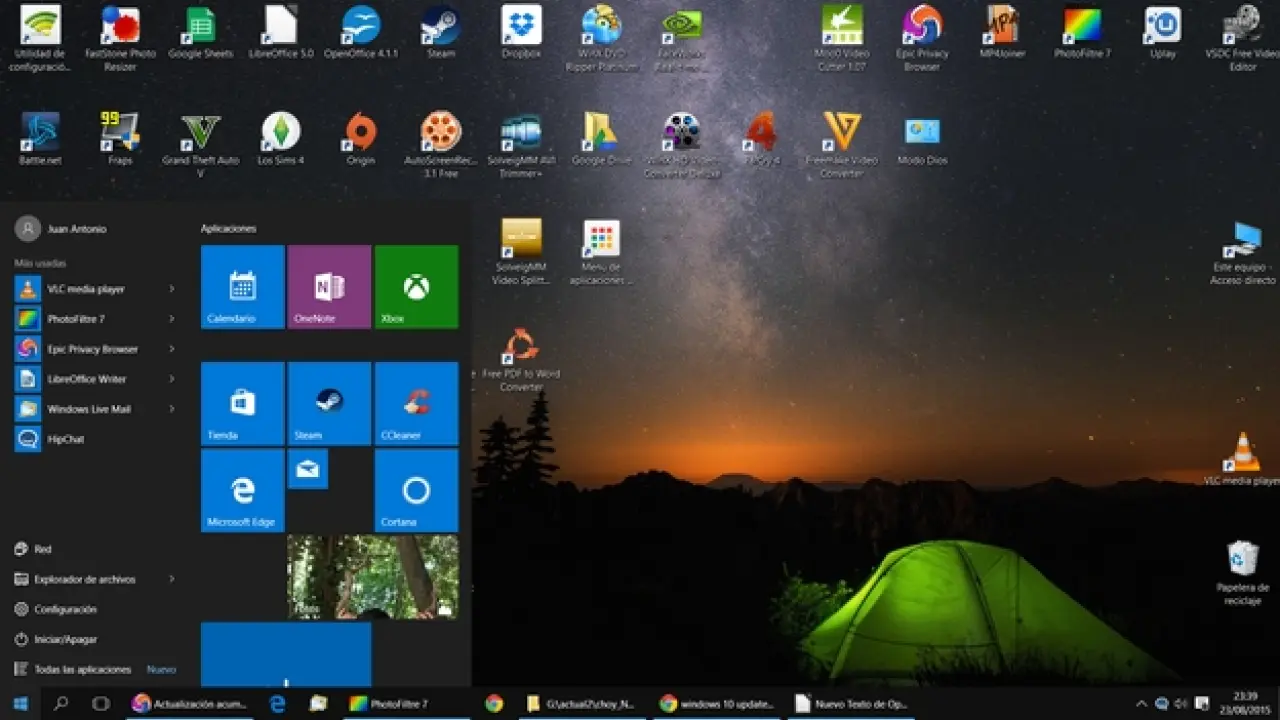
Task: Expand PhotoFiltre 7 jump list arrow
Action: click(172, 319)
